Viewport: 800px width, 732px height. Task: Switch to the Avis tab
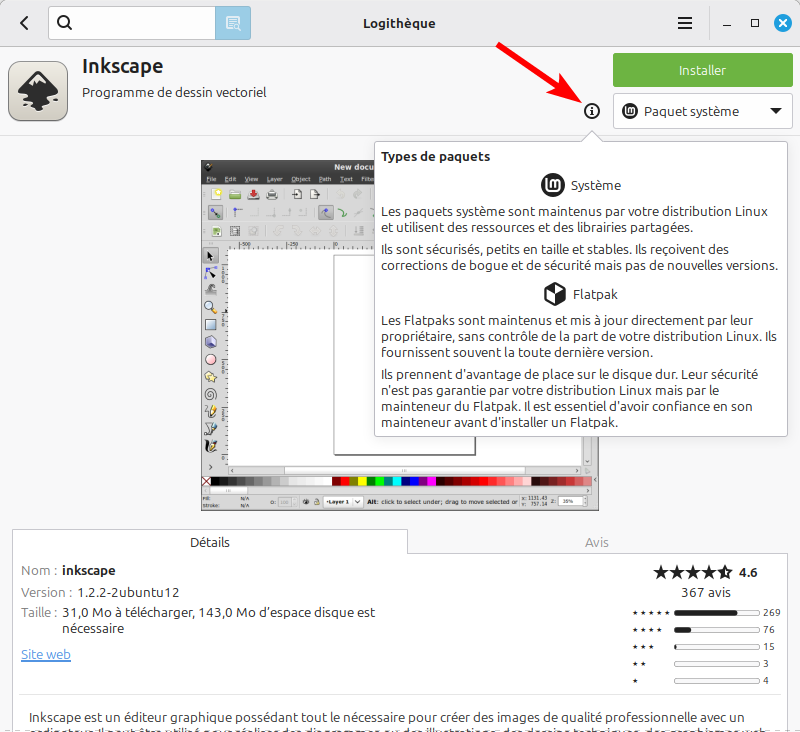coord(596,542)
